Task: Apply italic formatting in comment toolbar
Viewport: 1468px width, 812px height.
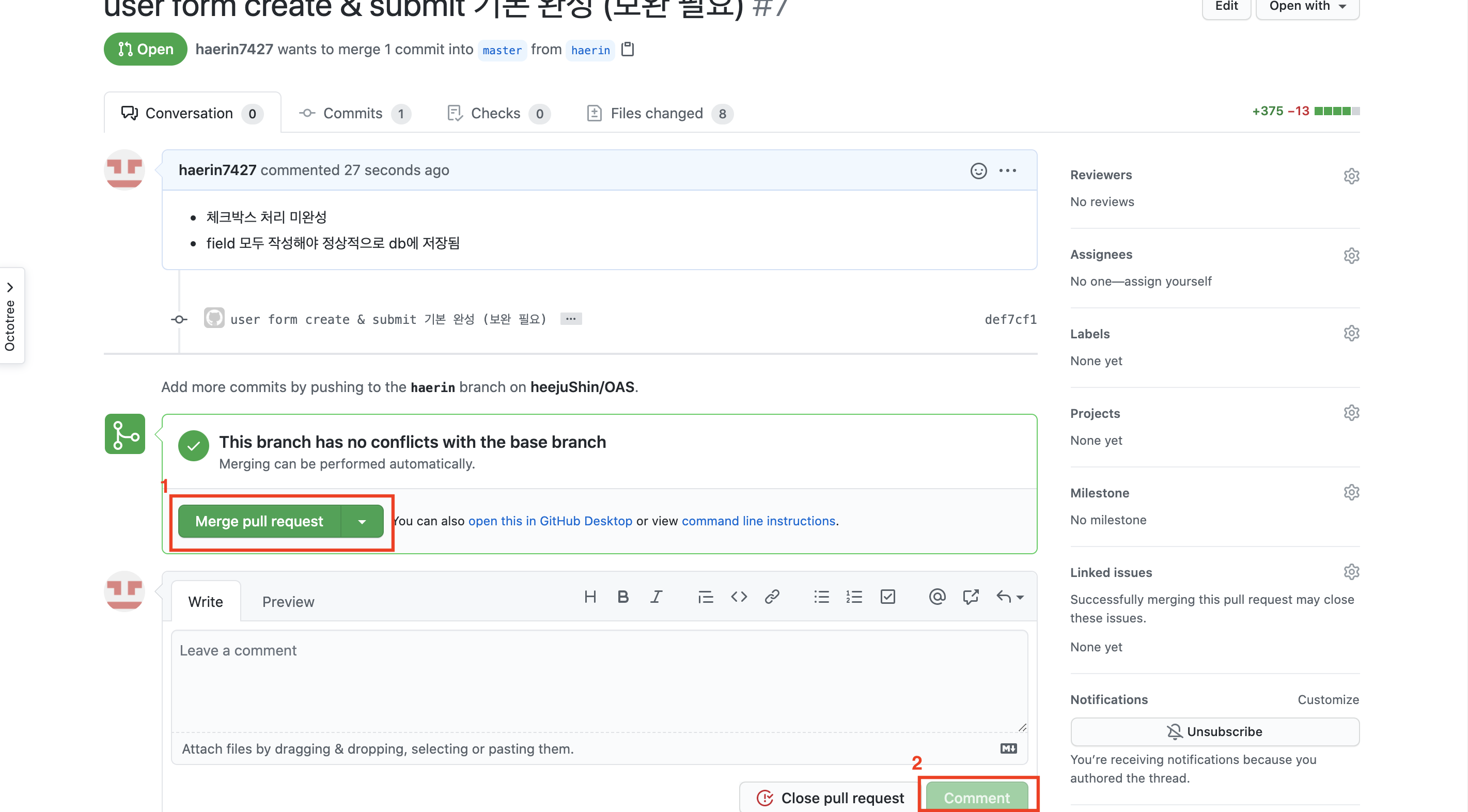Action: (656, 597)
